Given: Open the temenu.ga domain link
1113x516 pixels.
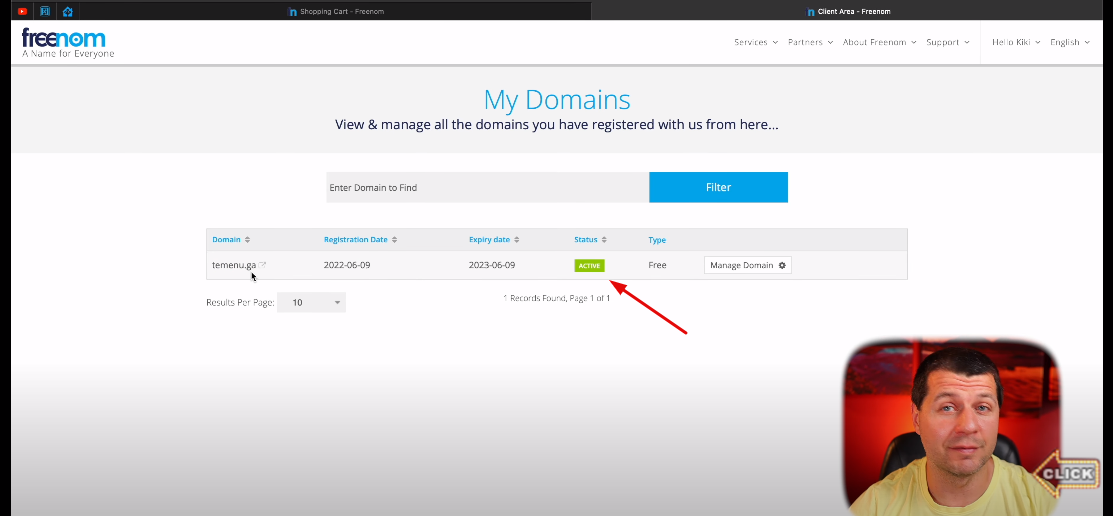Looking at the screenshot, I should pyautogui.click(x=234, y=265).
